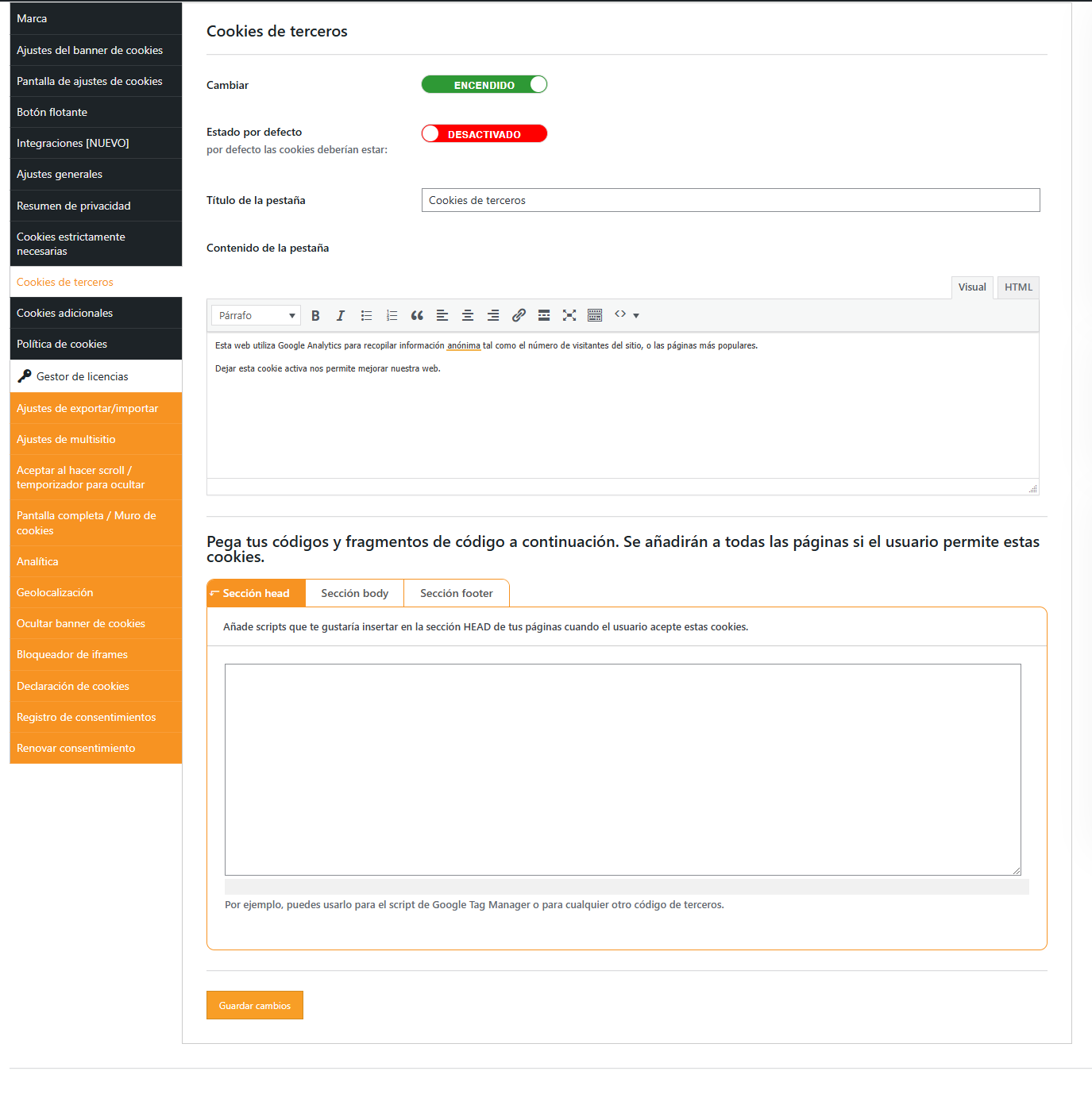
Task: Open Pantalla completa / Muro de cookies
Action: pos(96,523)
